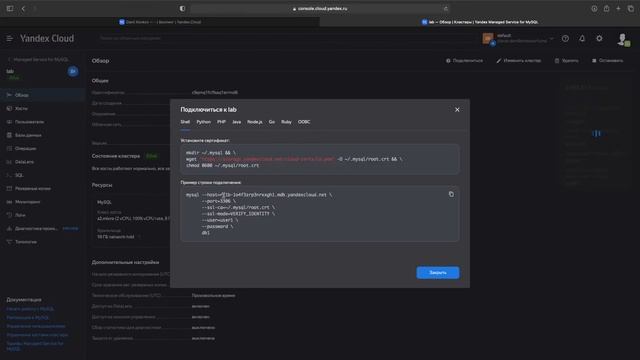This screenshot has width=640, height=360.
Task: Switch to the Java tab
Action: tap(236, 122)
